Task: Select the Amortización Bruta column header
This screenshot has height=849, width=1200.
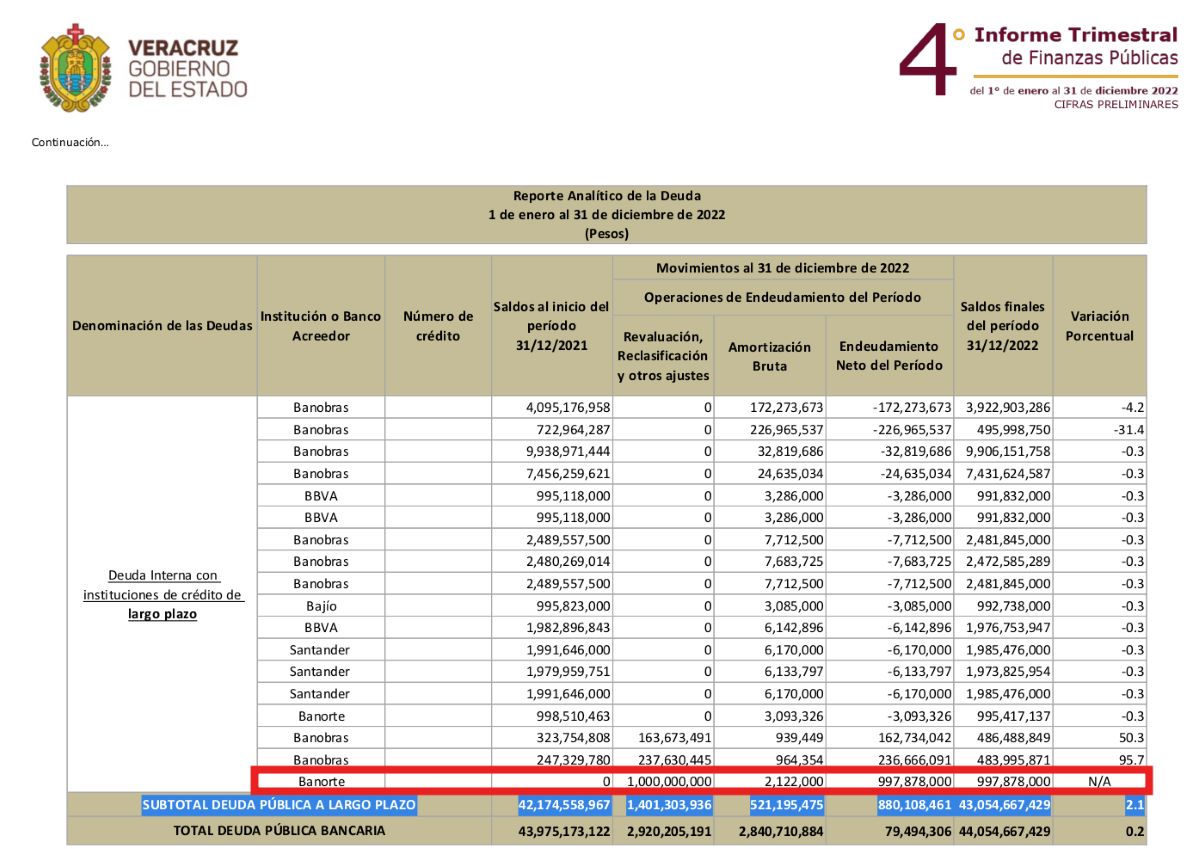Action: pos(769,356)
